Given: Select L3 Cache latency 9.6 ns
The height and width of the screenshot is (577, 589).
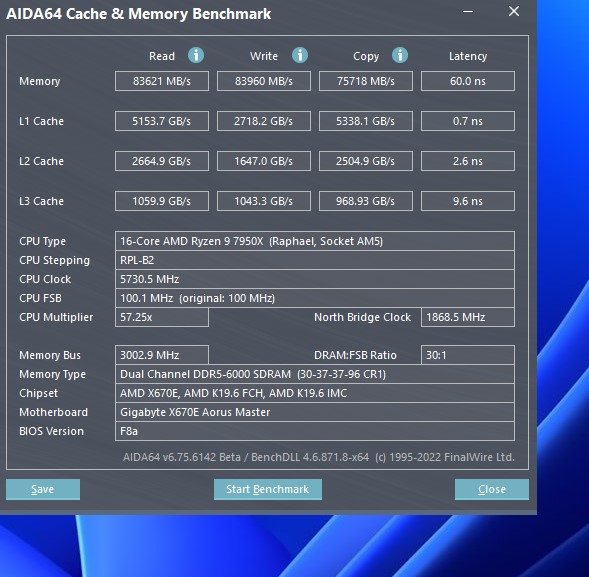Looking at the screenshot, I should [468, 201].
